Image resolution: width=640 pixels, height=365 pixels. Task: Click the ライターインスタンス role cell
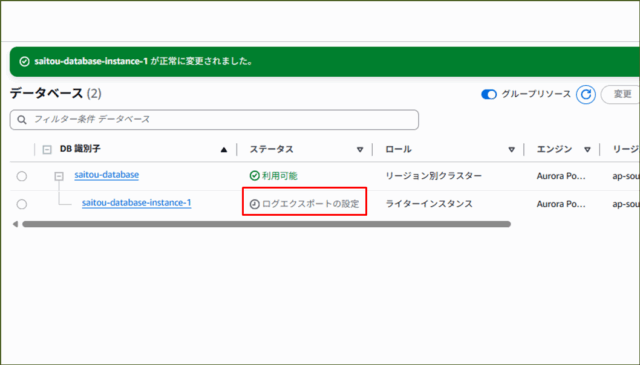point(429,204)
